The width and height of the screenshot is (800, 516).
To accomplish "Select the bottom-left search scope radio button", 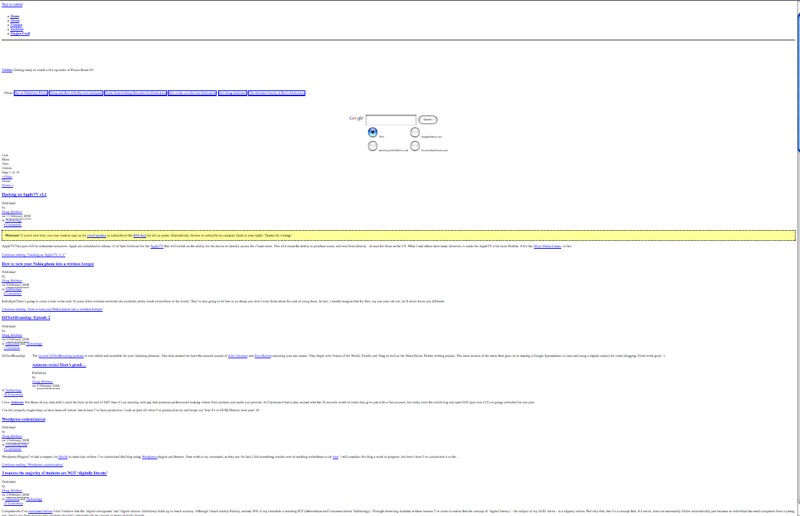I will [373, 146].
